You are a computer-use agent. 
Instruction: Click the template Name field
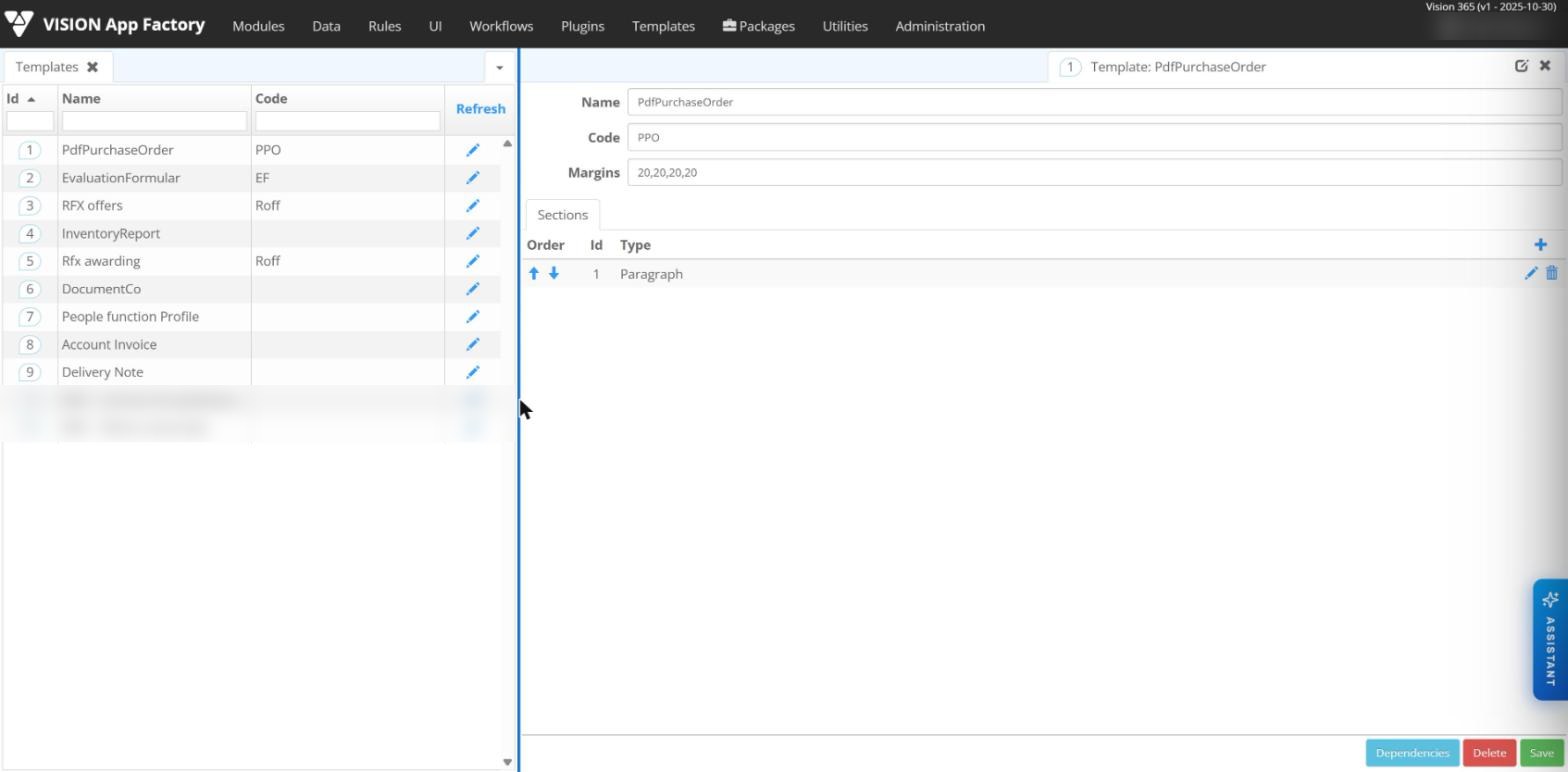pyautogui.click(x=1094, y=102)
